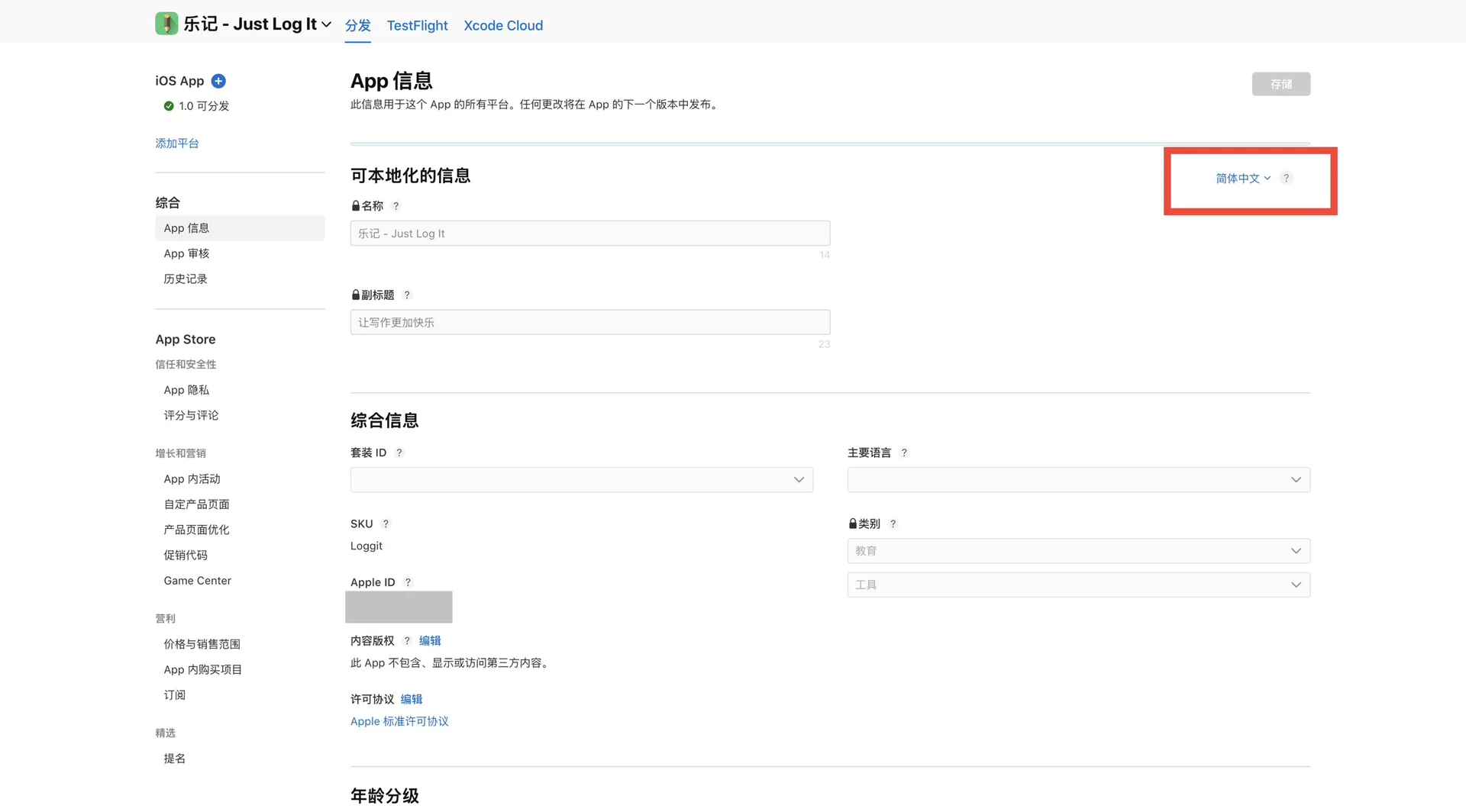Open help icon beside 名称 field
The image size is (1466, 812).
click(396, 205)
